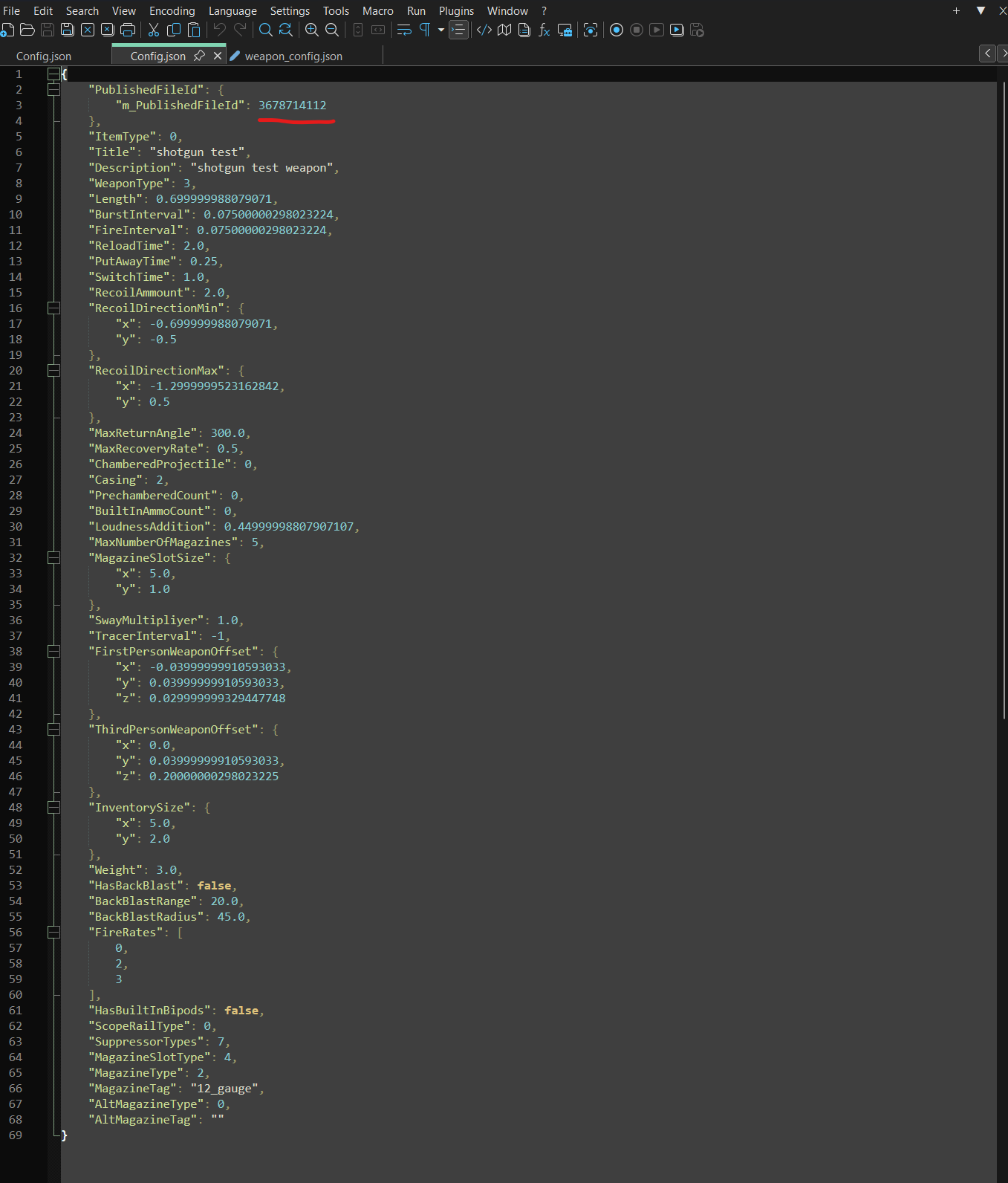Open the Function List fx icon
Image resolution: width=1008 pixels, height=1183 pixels.
(x=544, y=30)
